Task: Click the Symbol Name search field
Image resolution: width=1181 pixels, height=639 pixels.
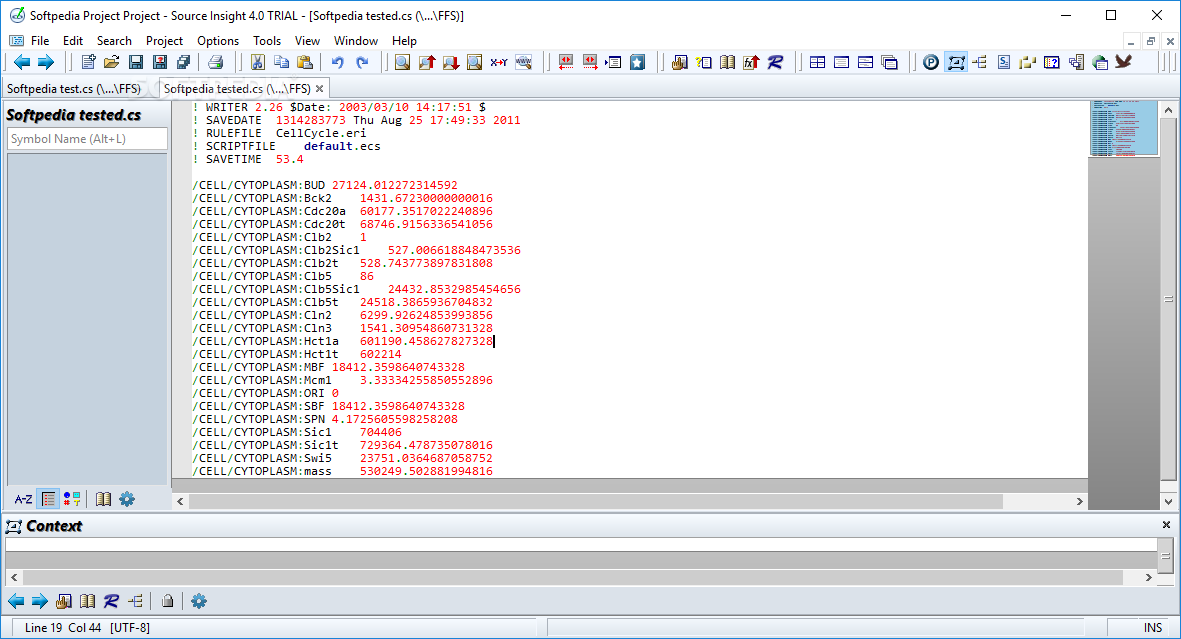Action: click(87, 139)
